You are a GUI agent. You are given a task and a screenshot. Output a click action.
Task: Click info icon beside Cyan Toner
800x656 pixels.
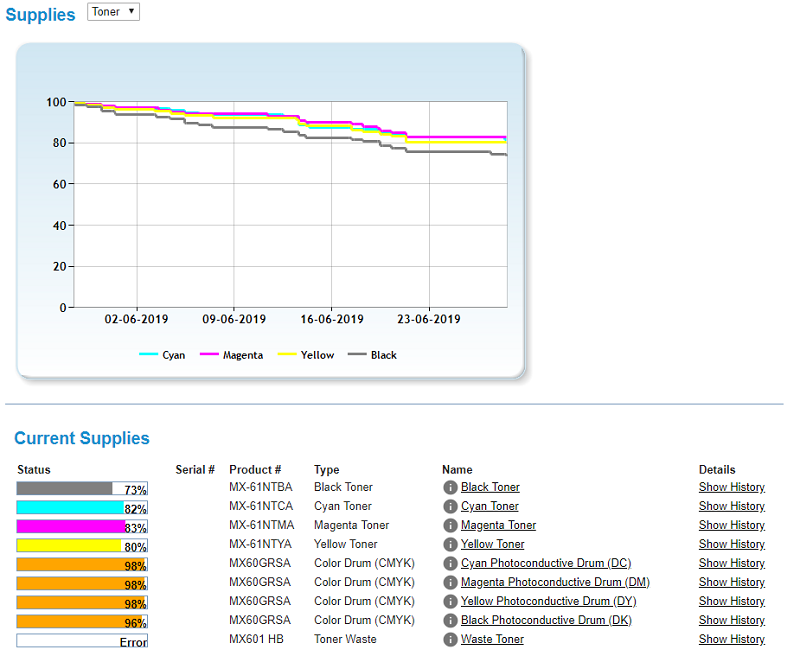click(450, 507)
